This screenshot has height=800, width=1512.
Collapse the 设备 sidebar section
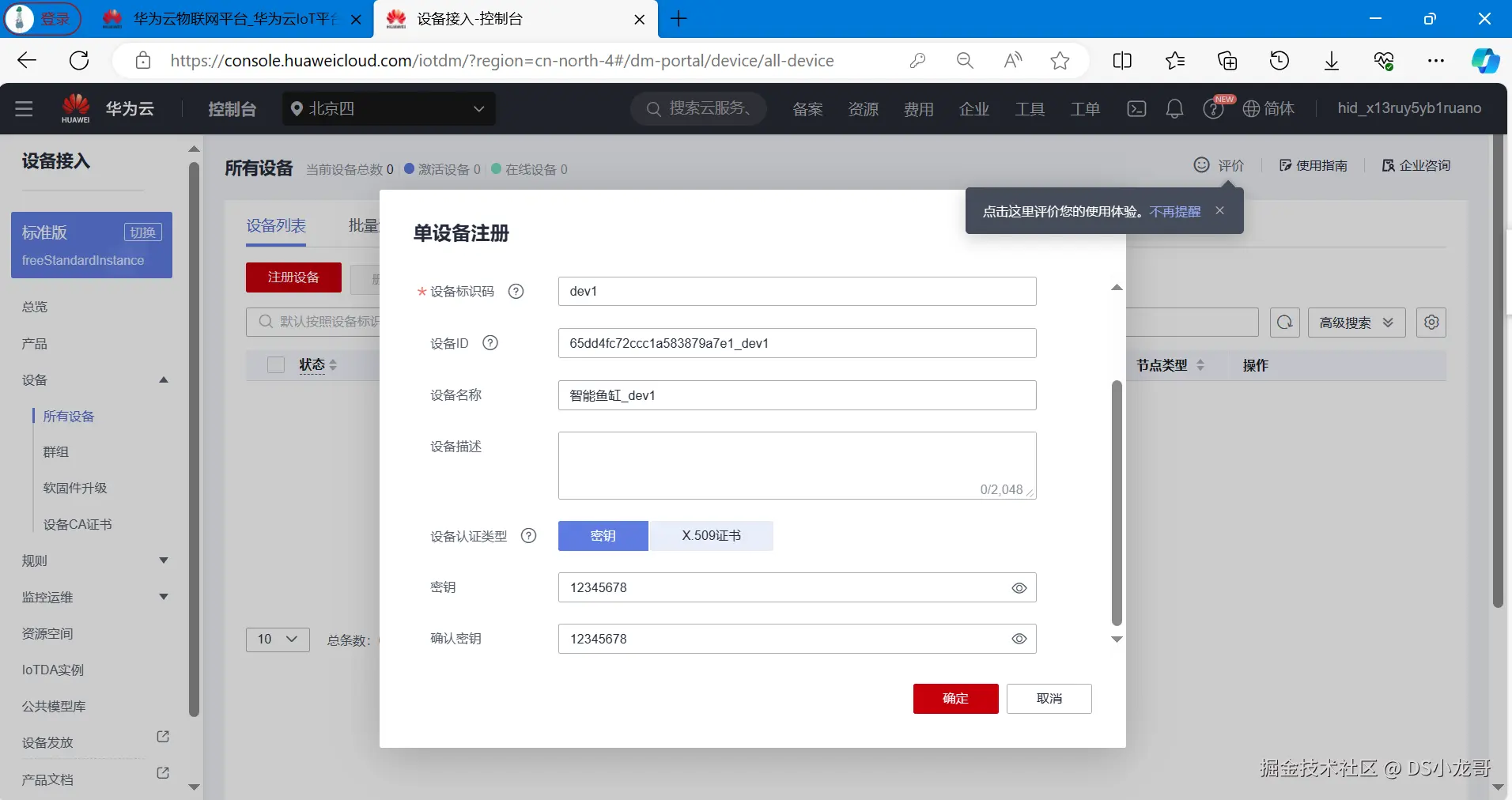164,380
